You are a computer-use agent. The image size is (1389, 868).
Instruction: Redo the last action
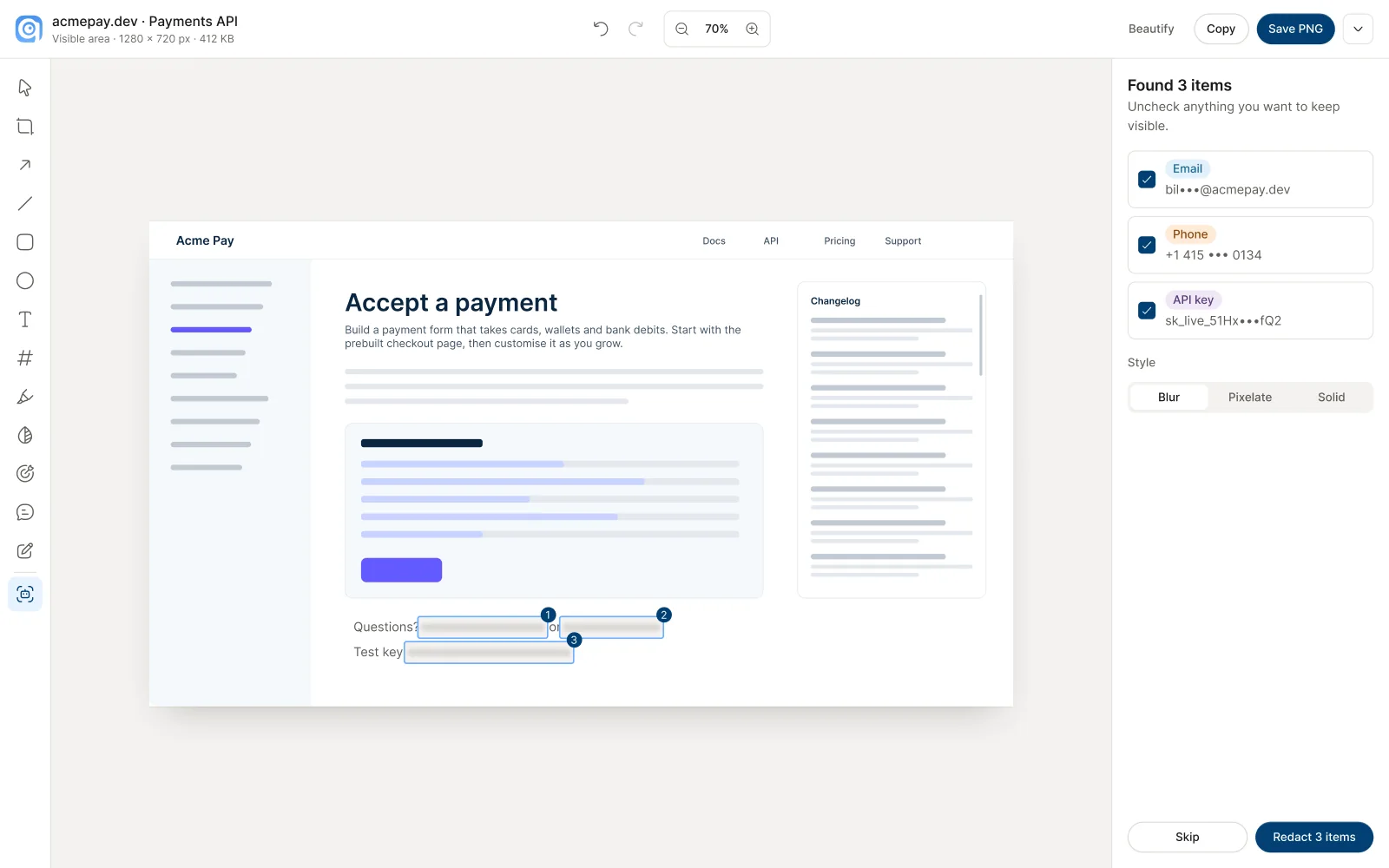[635, 29]
